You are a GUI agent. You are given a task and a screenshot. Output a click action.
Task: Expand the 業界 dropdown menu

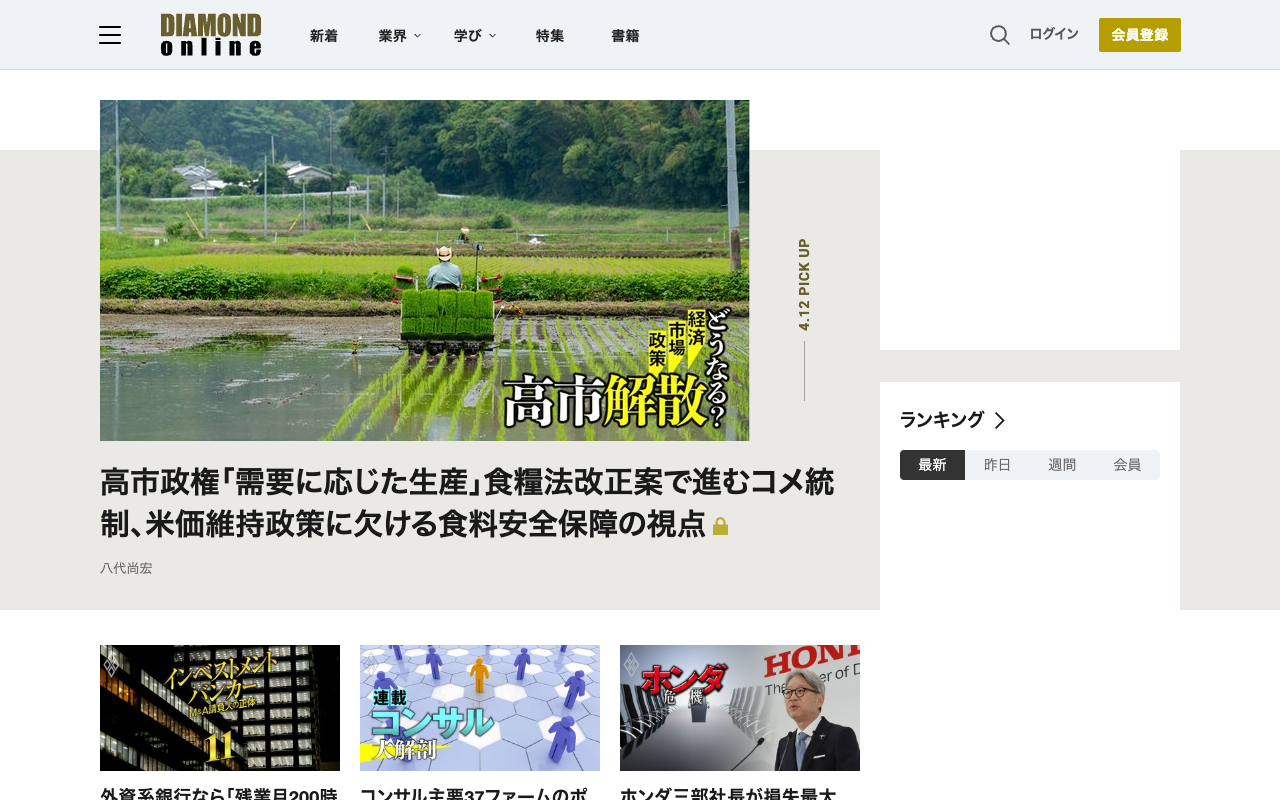coord(399,36)
